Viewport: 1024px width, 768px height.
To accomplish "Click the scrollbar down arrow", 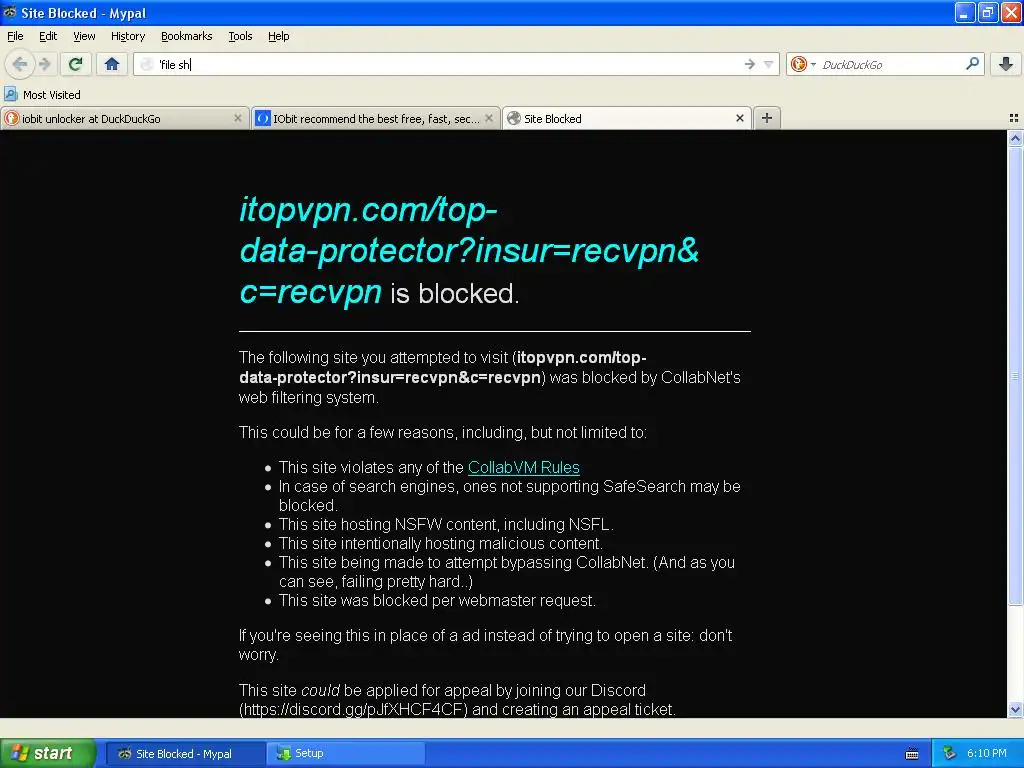I will 1015,710.
